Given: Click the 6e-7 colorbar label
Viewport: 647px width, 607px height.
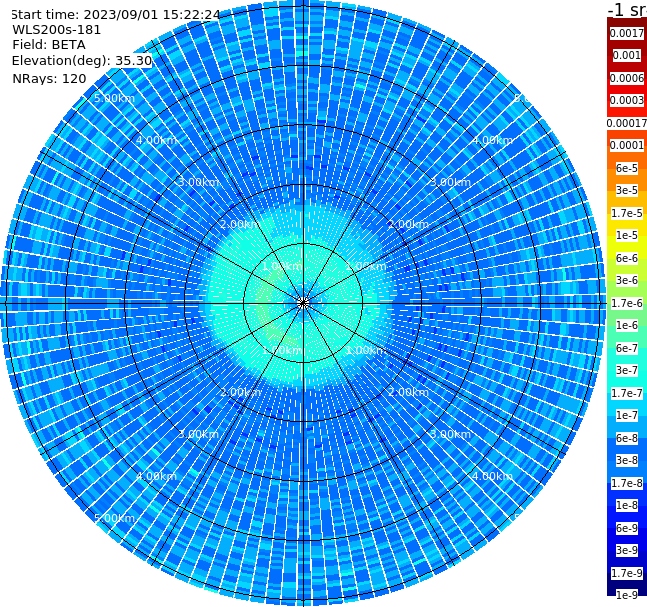Looking at the screenshot, I should pyautogui.click(x=627, y=348).
